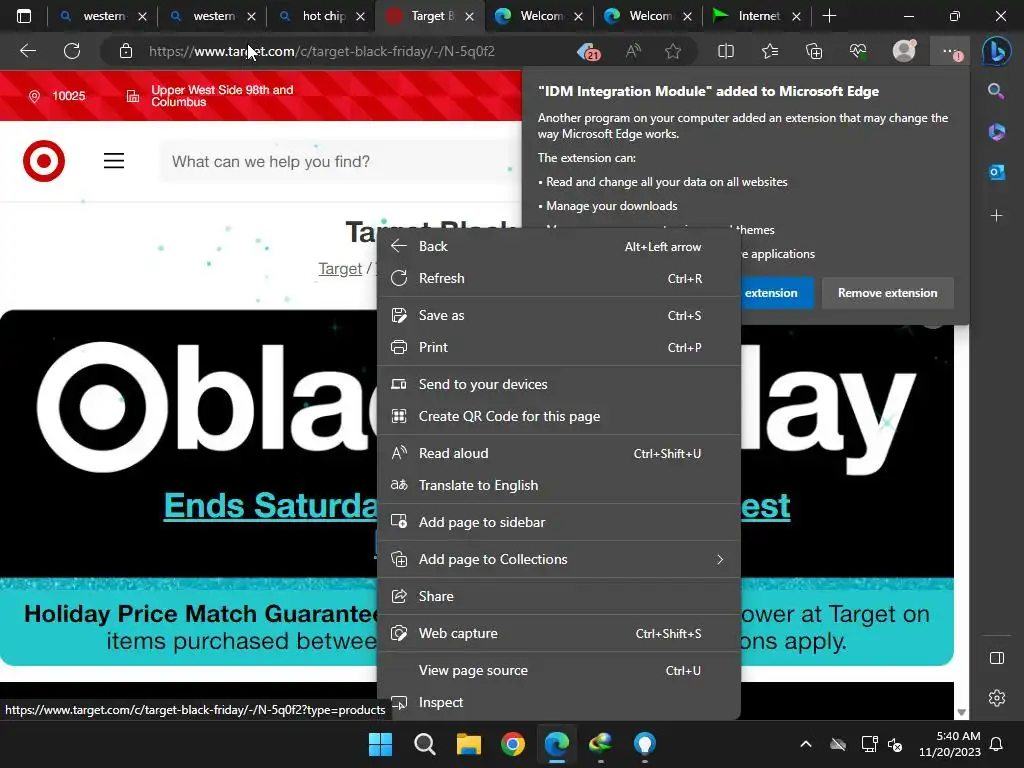
Task: Add this page to favorites with the star icon
Action: coord(673,51)
